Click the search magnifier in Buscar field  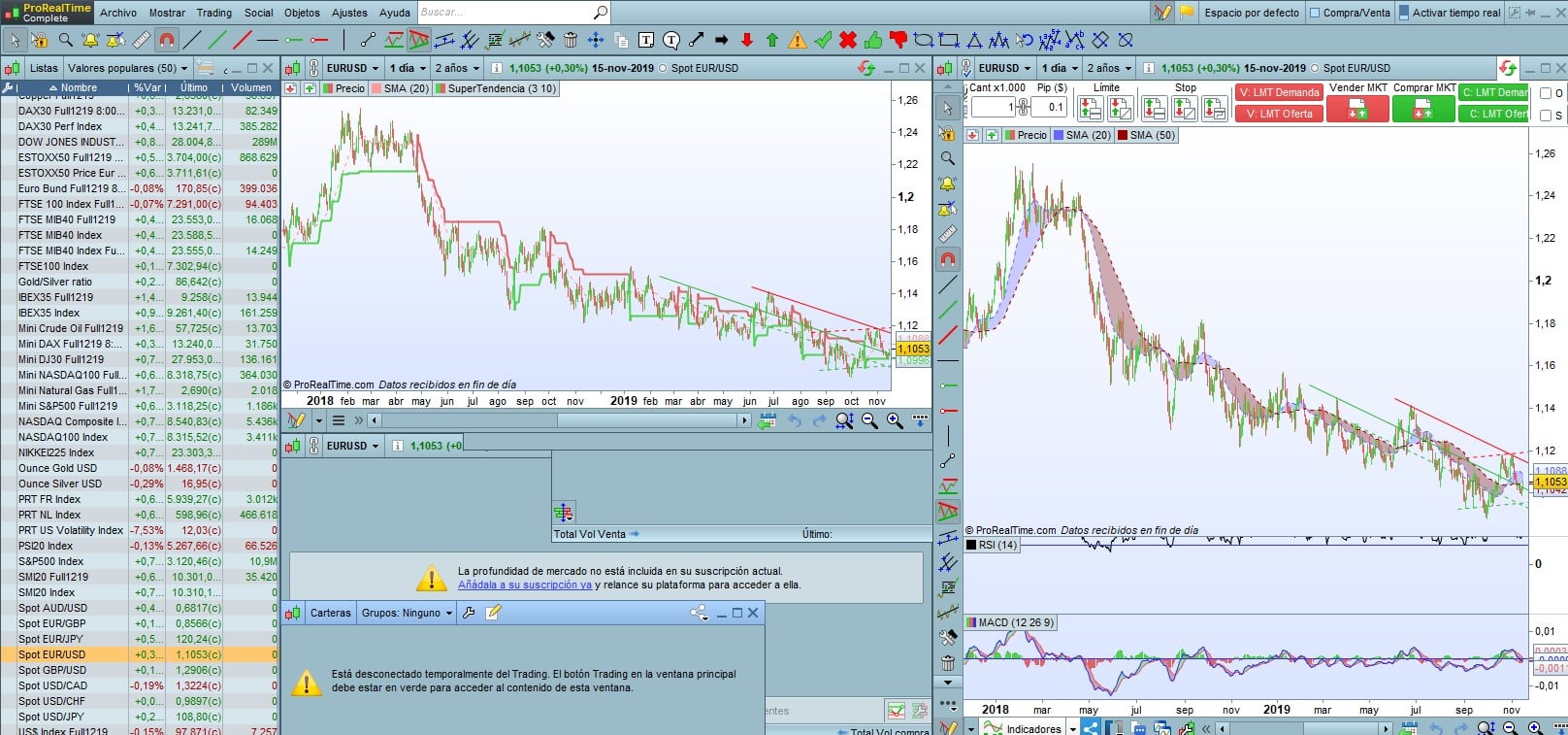pos(601,13)
